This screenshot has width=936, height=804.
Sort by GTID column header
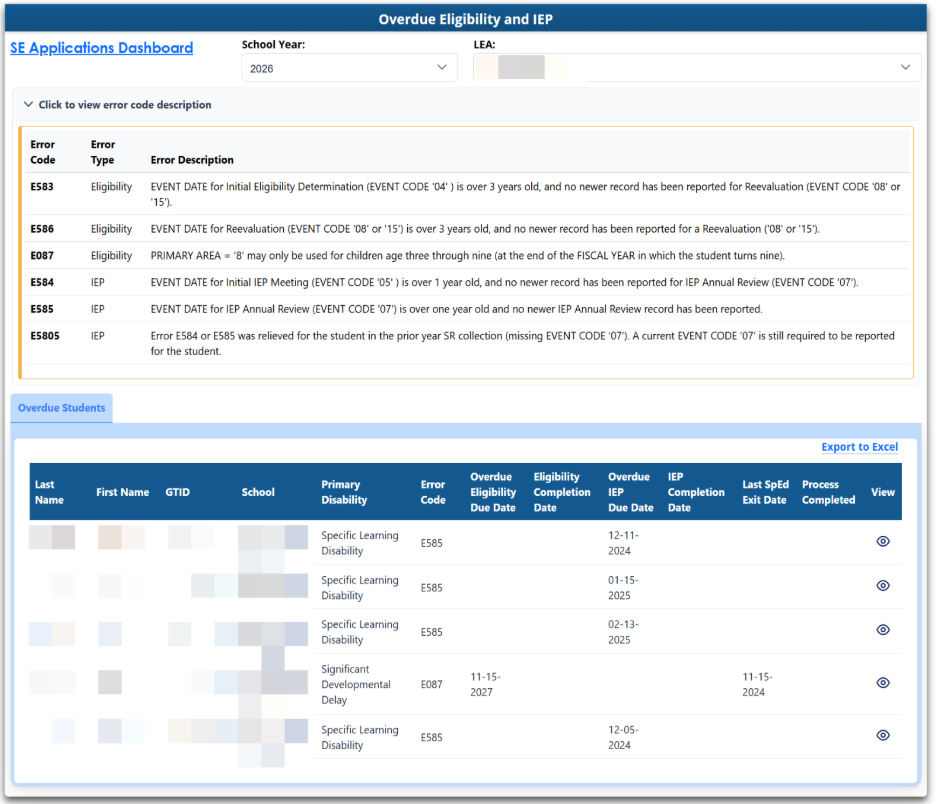click(x=177, y=492)
